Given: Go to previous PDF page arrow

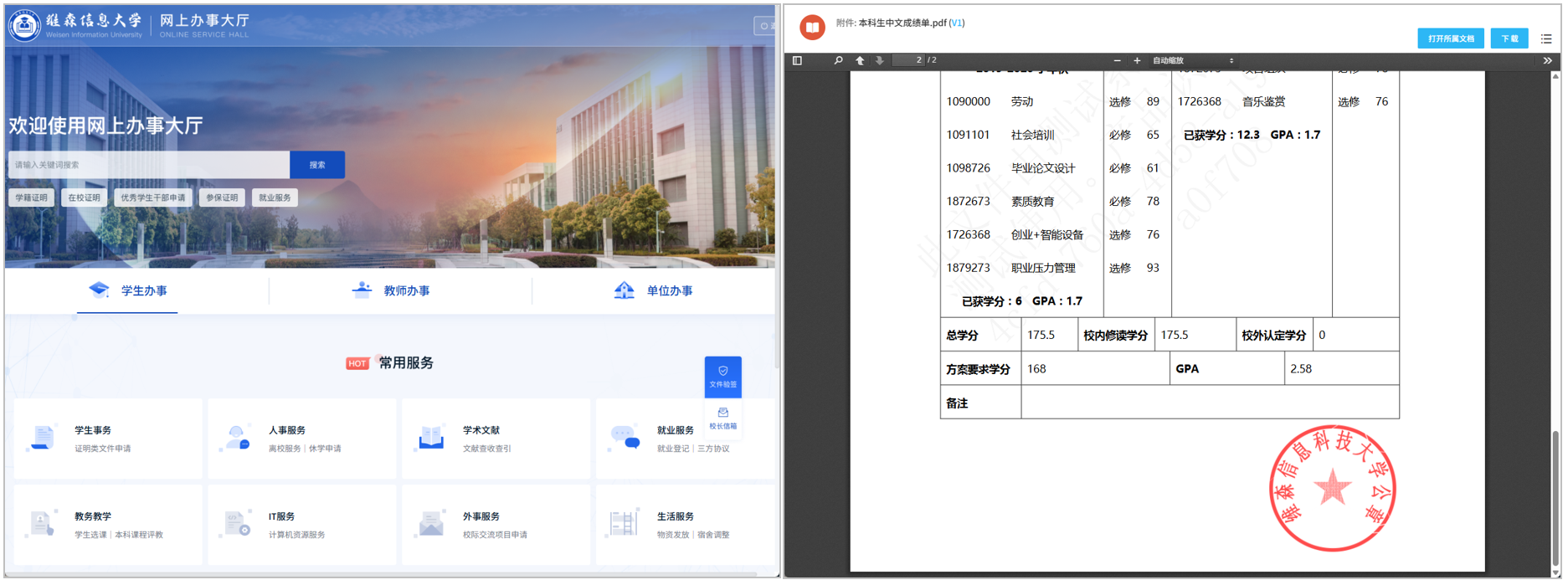Looking at the screenshot, I should (x=860, y=60).
